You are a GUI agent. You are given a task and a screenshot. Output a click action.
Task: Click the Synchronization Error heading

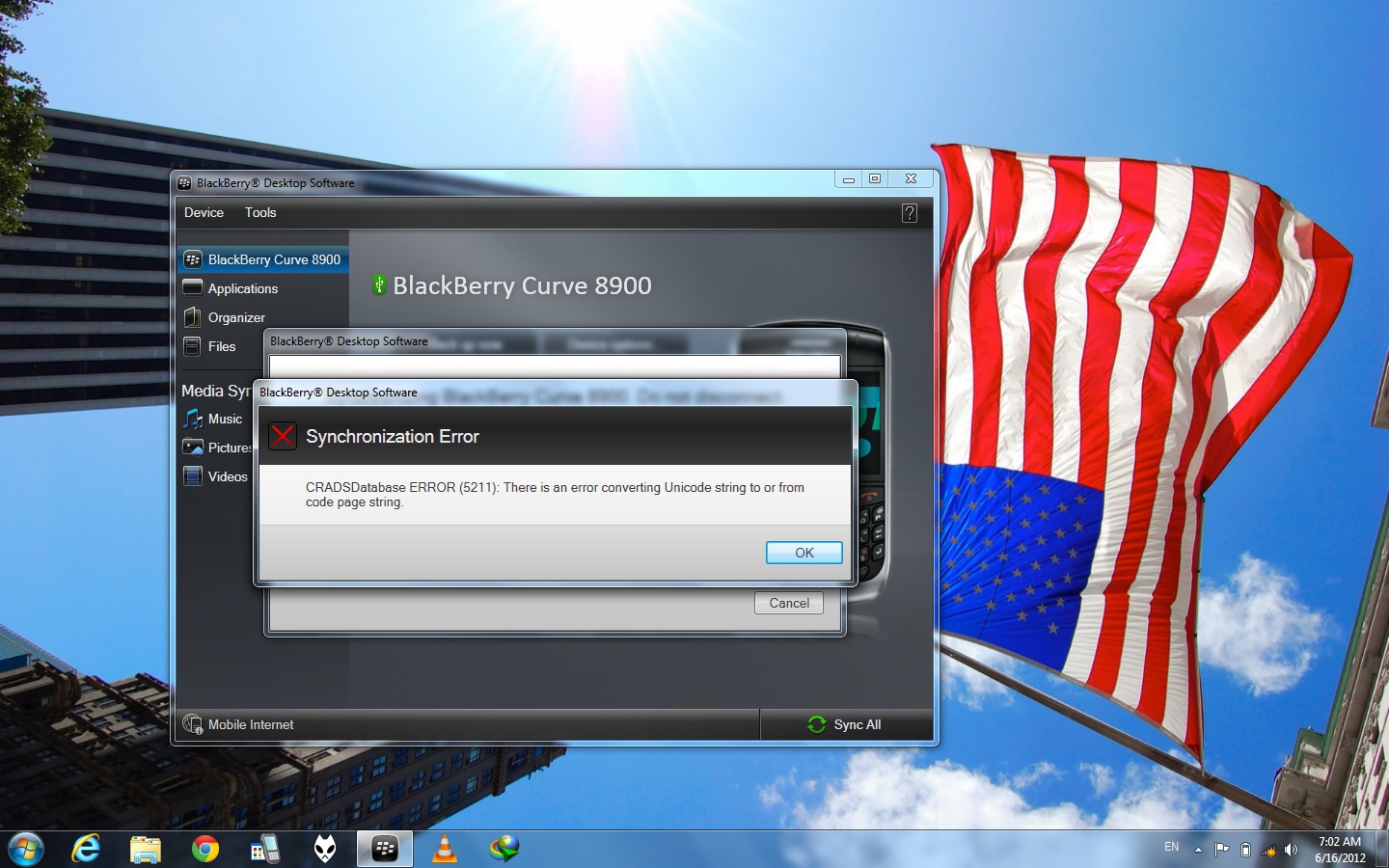(x=392, y=437)
